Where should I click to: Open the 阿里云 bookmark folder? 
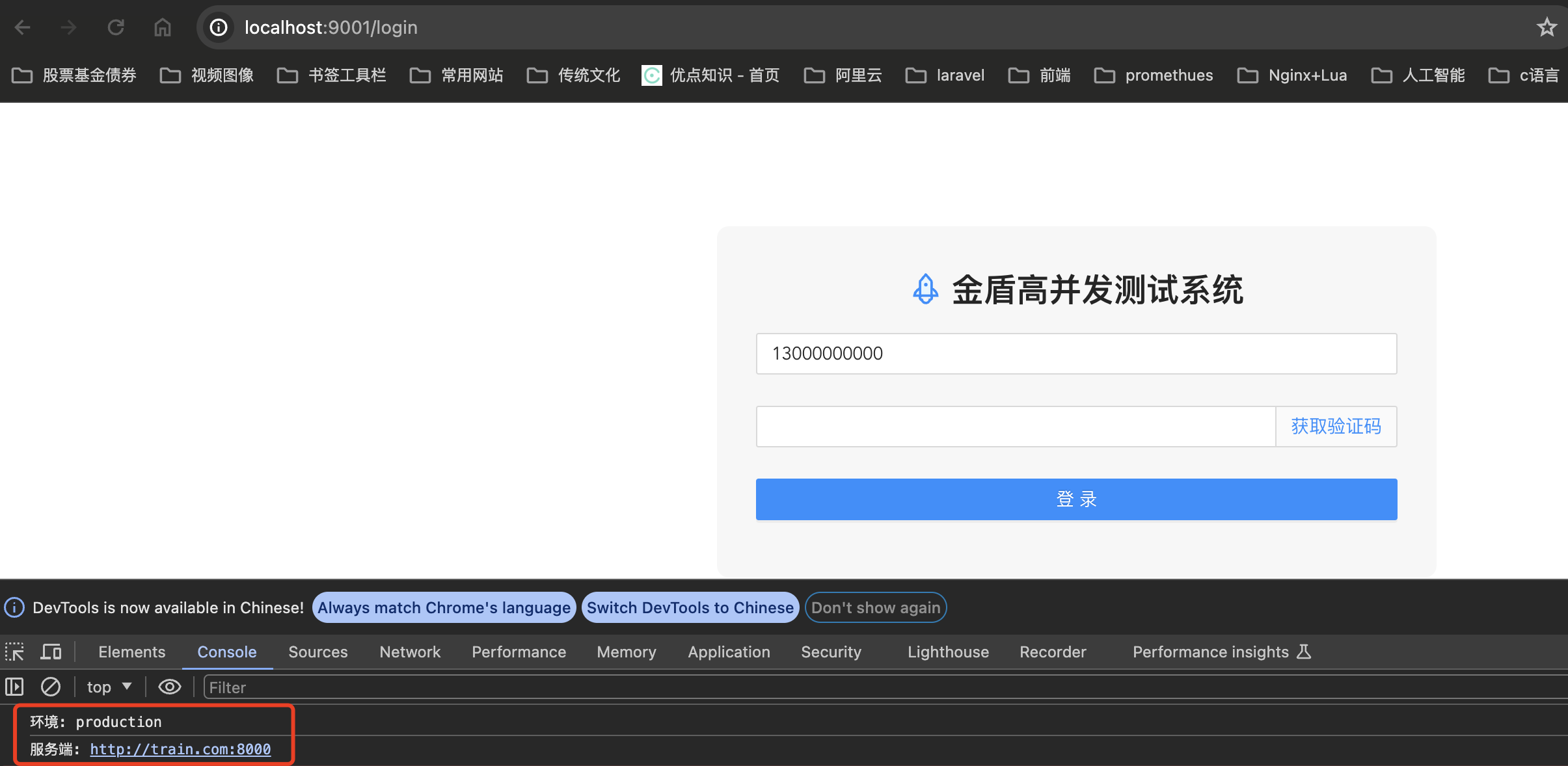click(x=843, y=75)
